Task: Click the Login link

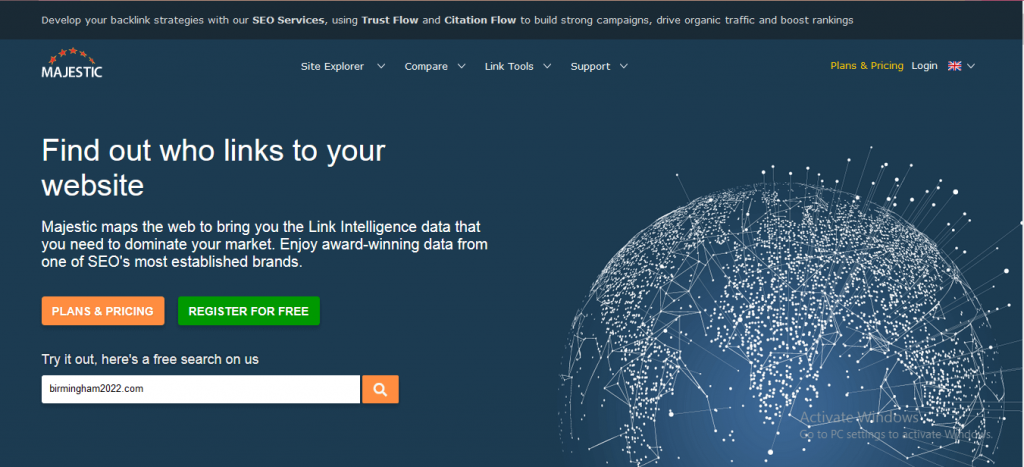Action: pos(924,66)
